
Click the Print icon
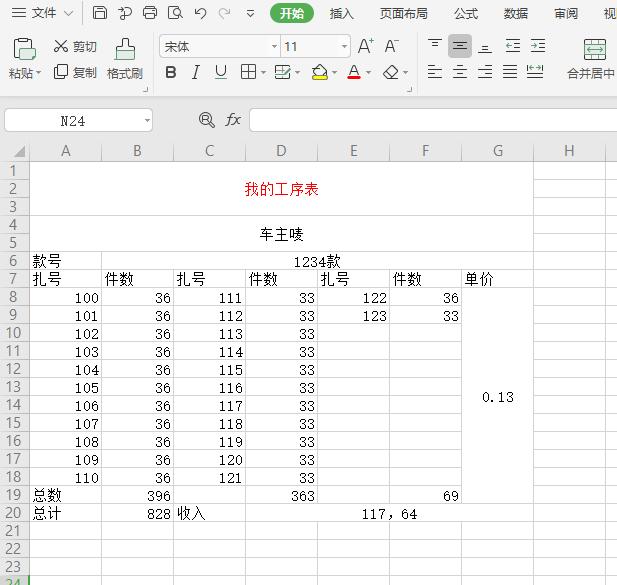(x=150, y=13)
